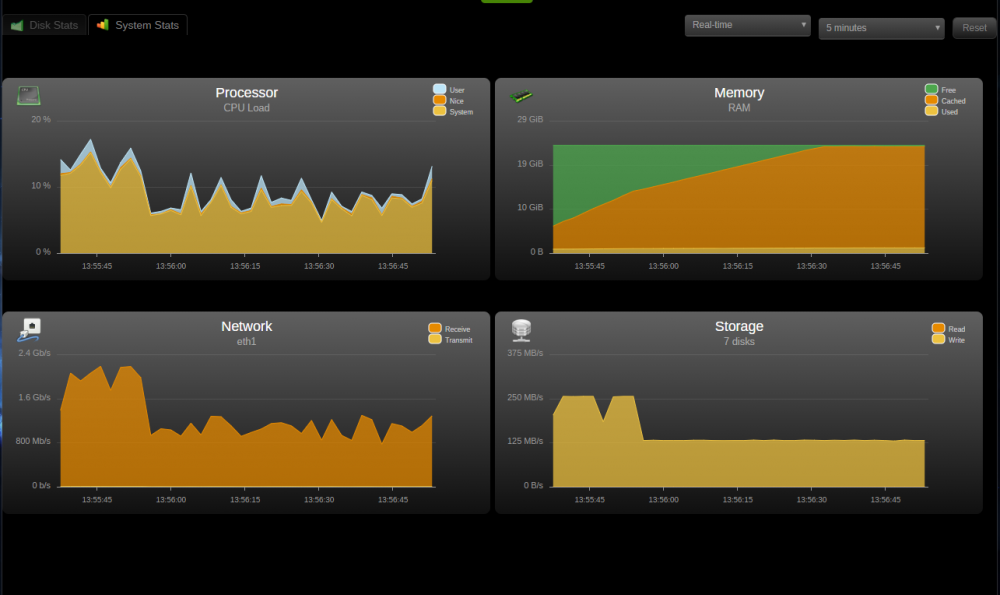Screen dimensions: 1000x595
Task: Click the Storage chart title
Action: click(739, 327)
